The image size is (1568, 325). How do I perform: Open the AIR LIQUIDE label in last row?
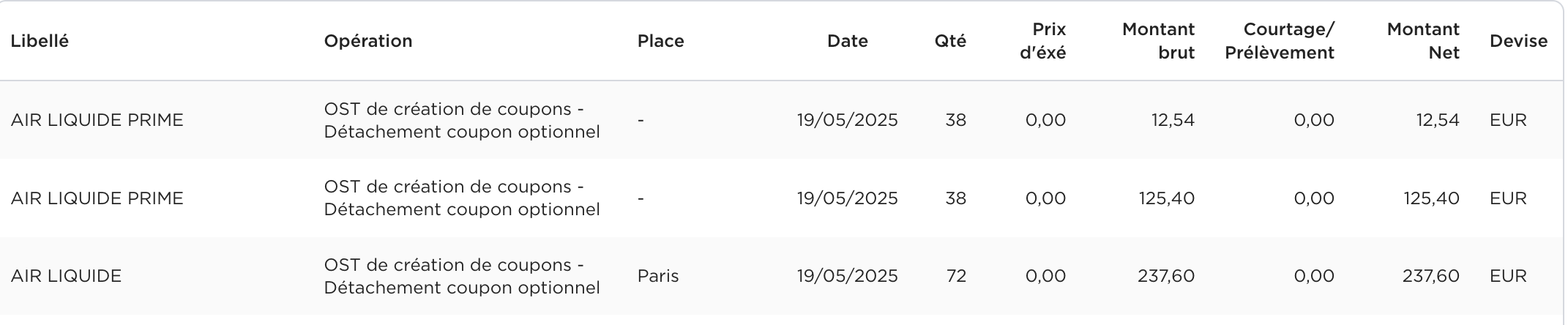[66, 276]
